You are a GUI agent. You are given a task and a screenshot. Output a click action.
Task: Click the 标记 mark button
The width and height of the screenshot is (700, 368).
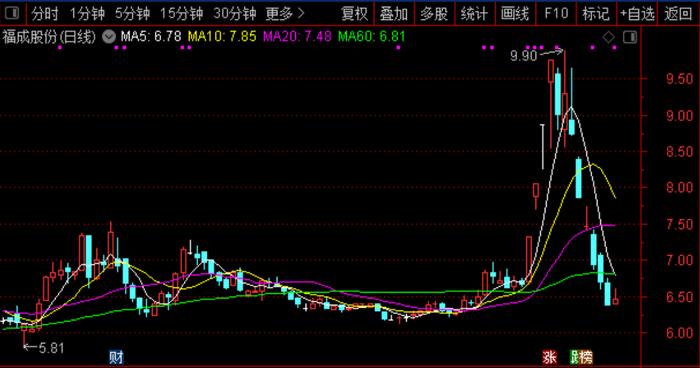(x=596, y=14)
